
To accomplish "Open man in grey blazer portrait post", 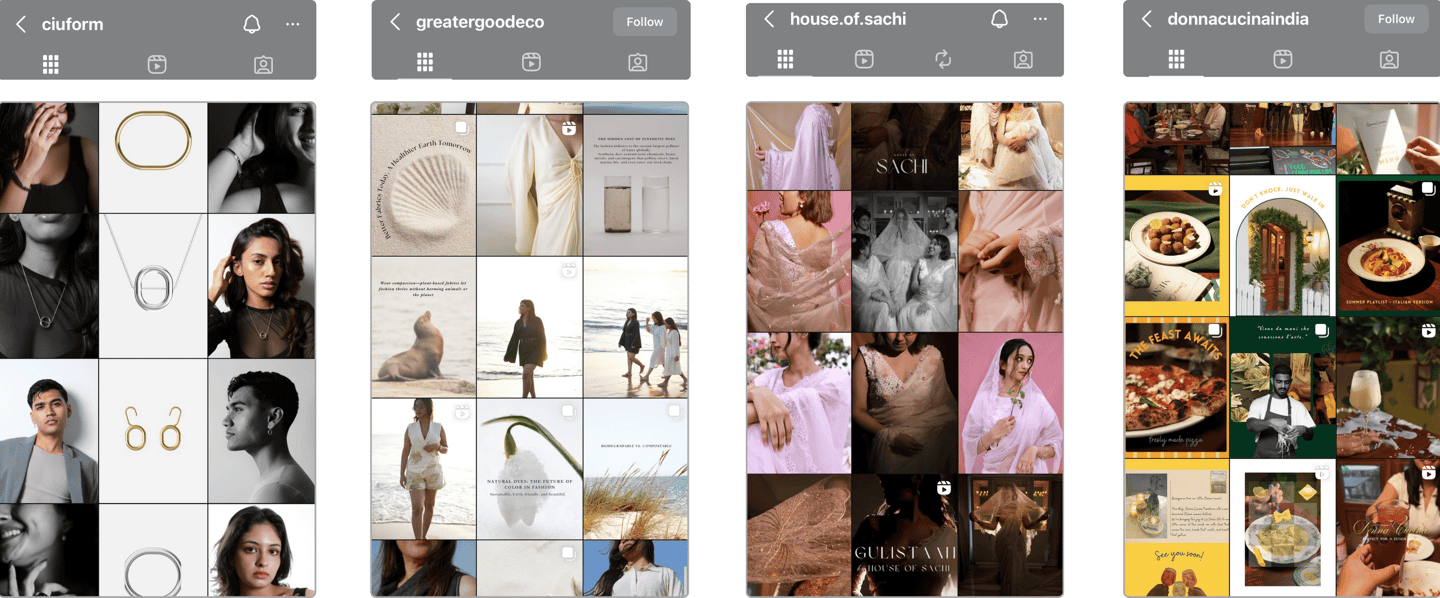I will point(49,430).
